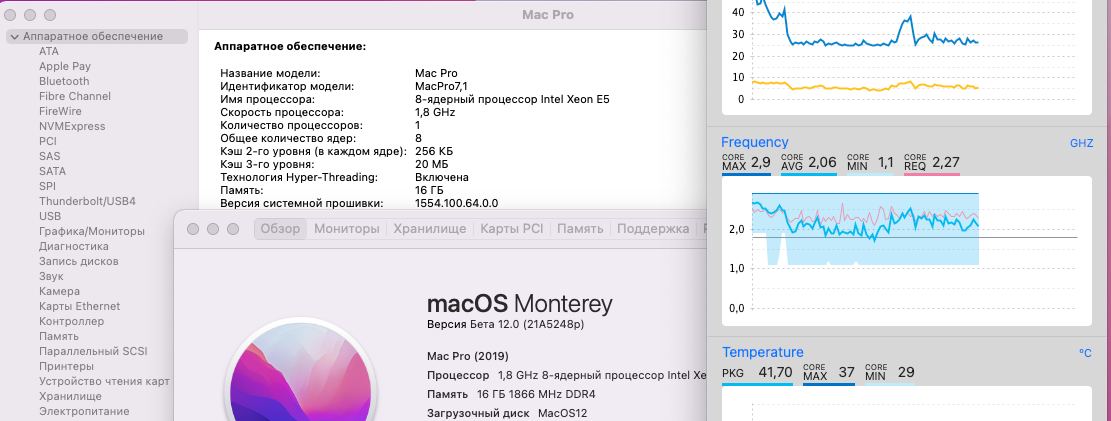The width and height of the screenshot is (1111, 421).
Task: Select Память in the sidebar tree
Action: pos(59,336)
